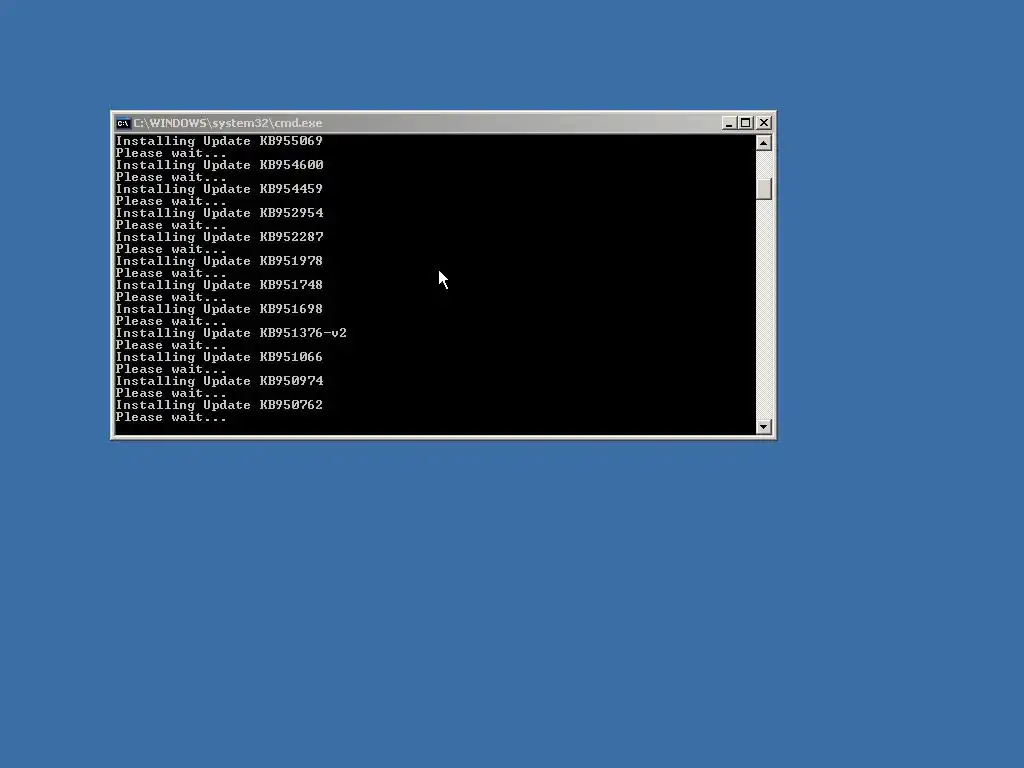This screenshot has width=1024, height=768.
Task: Click the console scrollbar thumb
Action: coord(763,189)
